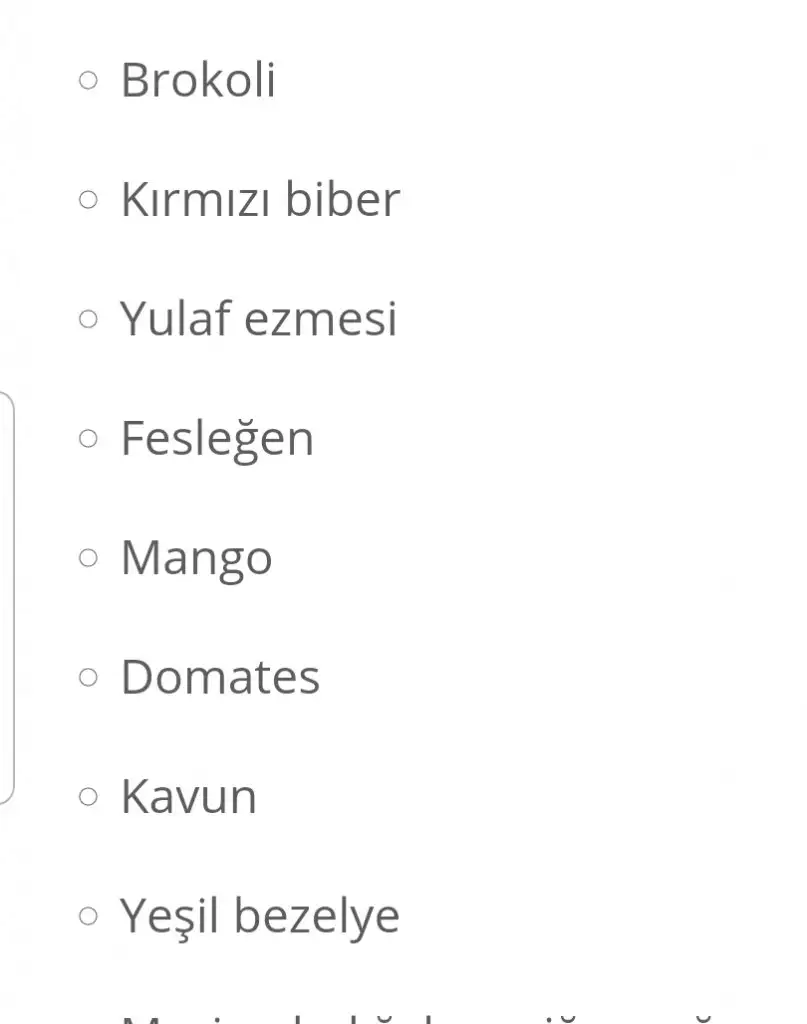Select the word ezmesi in the list
This screenshot has width=807, height=1024.
321,319
